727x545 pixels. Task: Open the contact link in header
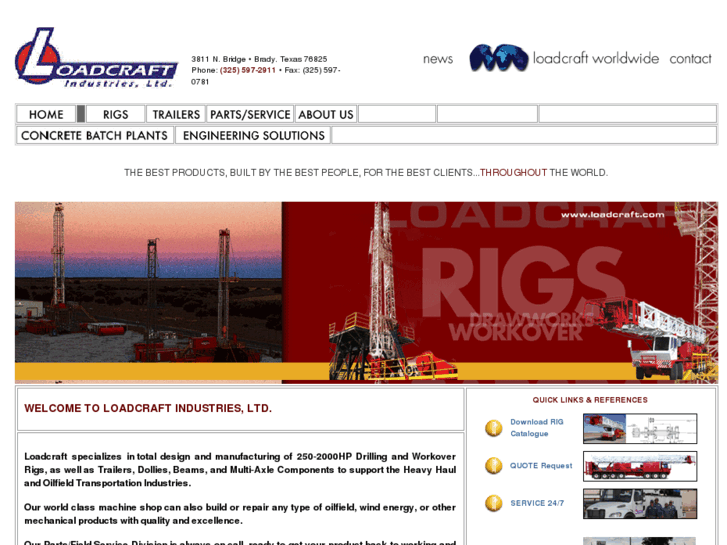tap(690, 59)
